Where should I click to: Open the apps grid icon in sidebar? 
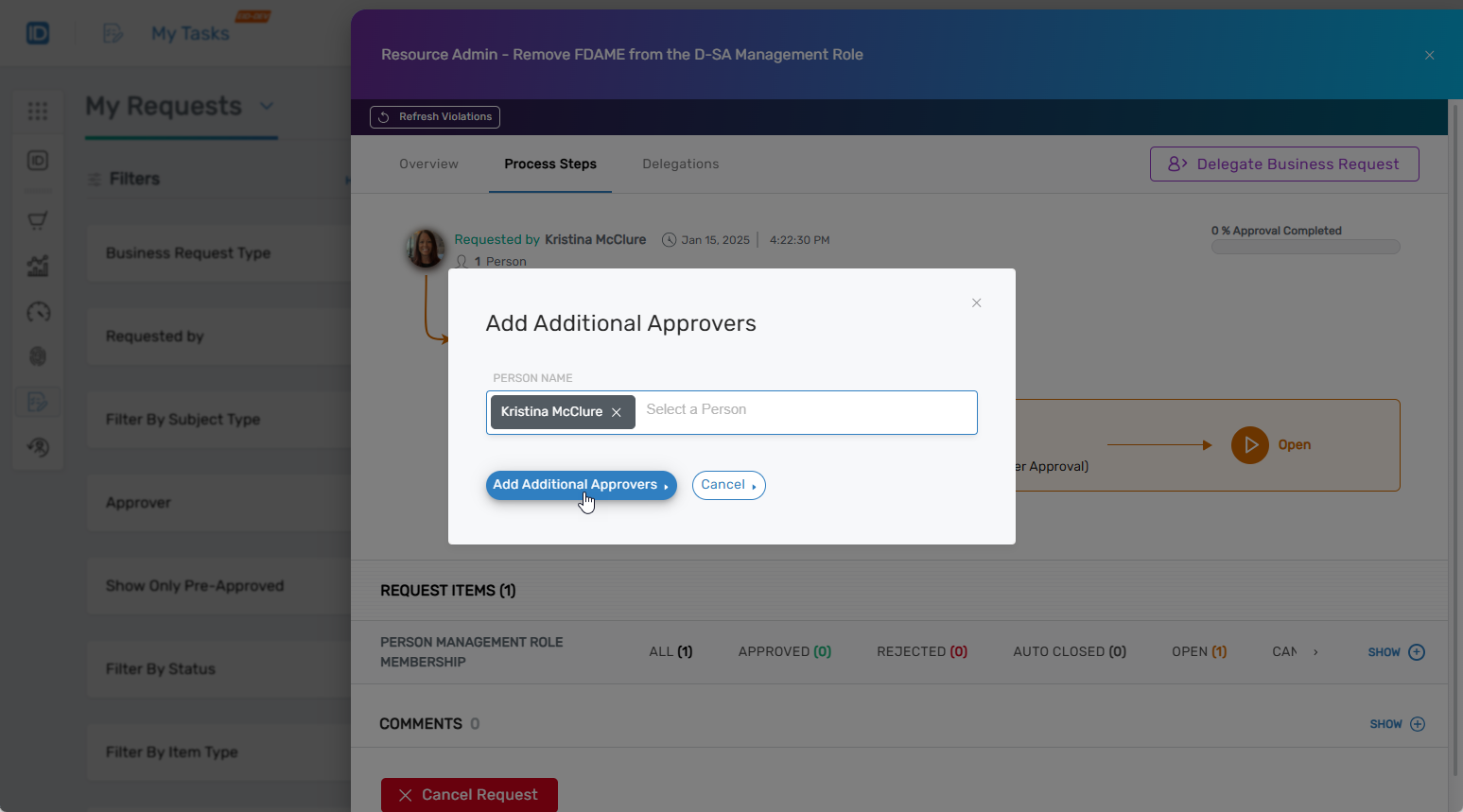click(38, 111)
